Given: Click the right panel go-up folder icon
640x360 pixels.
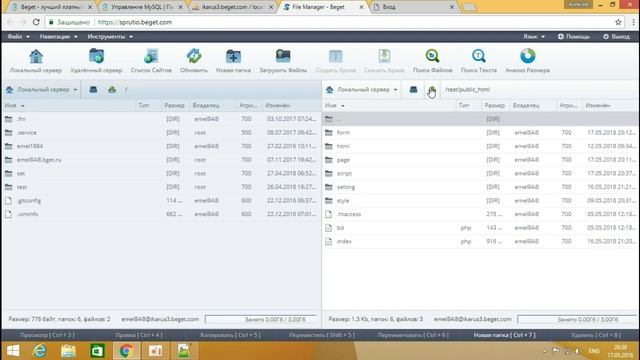Looking at the screenshot, I should click(x=432, y=89).
